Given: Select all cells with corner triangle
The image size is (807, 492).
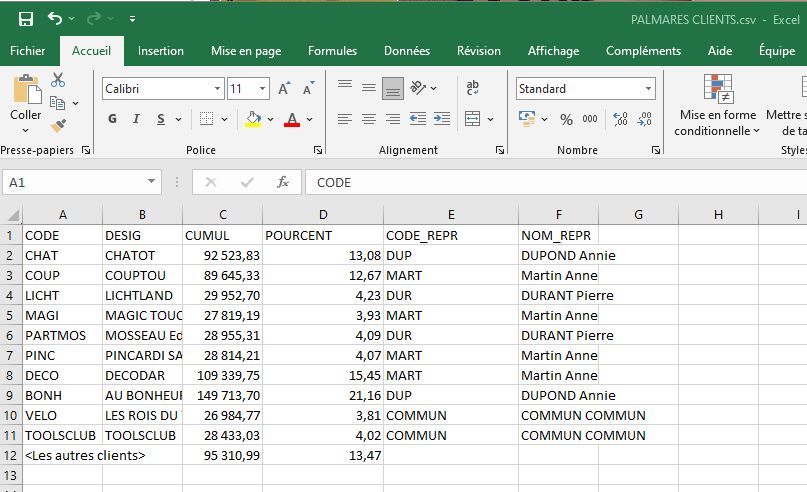Looking at the screenshot, I should click(12, 215).
